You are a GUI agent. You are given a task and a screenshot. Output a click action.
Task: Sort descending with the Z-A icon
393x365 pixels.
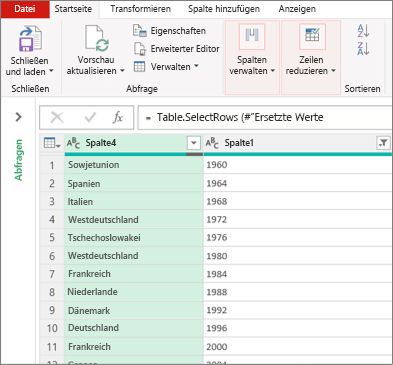[363, 49]
